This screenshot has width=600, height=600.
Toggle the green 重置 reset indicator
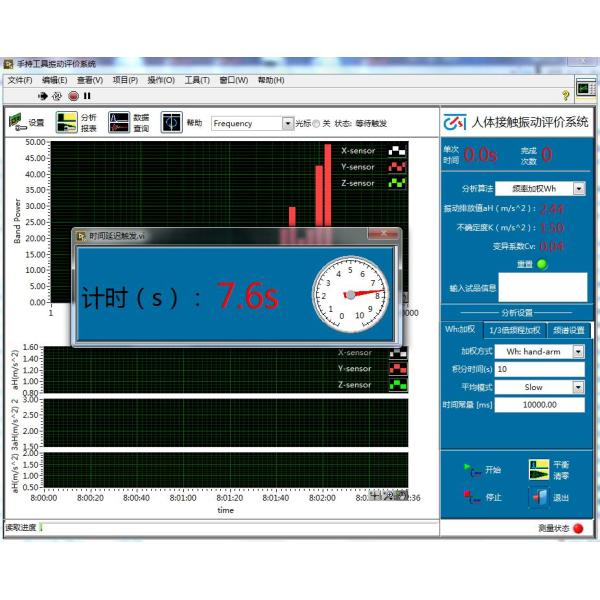point(542,264)
